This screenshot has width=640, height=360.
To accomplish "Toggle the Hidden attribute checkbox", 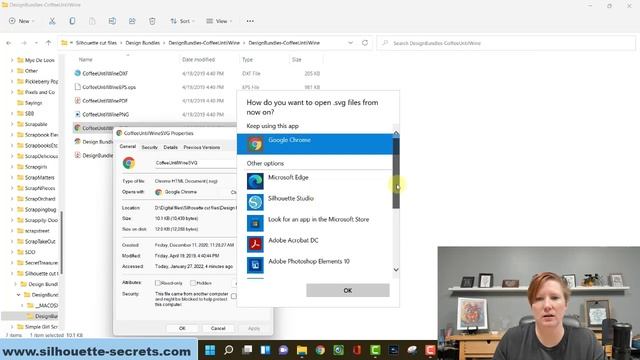I will tap(193, 283).
